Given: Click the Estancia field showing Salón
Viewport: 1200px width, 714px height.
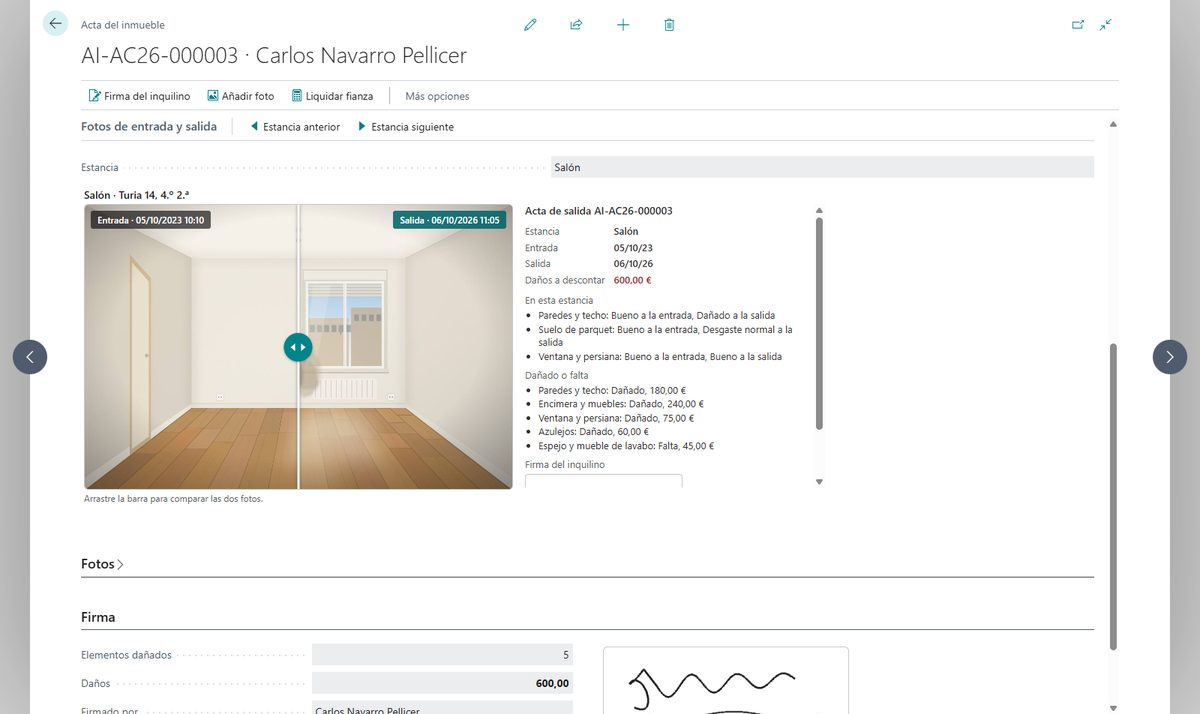Looking at the screenshot, I should coord(822,168).
